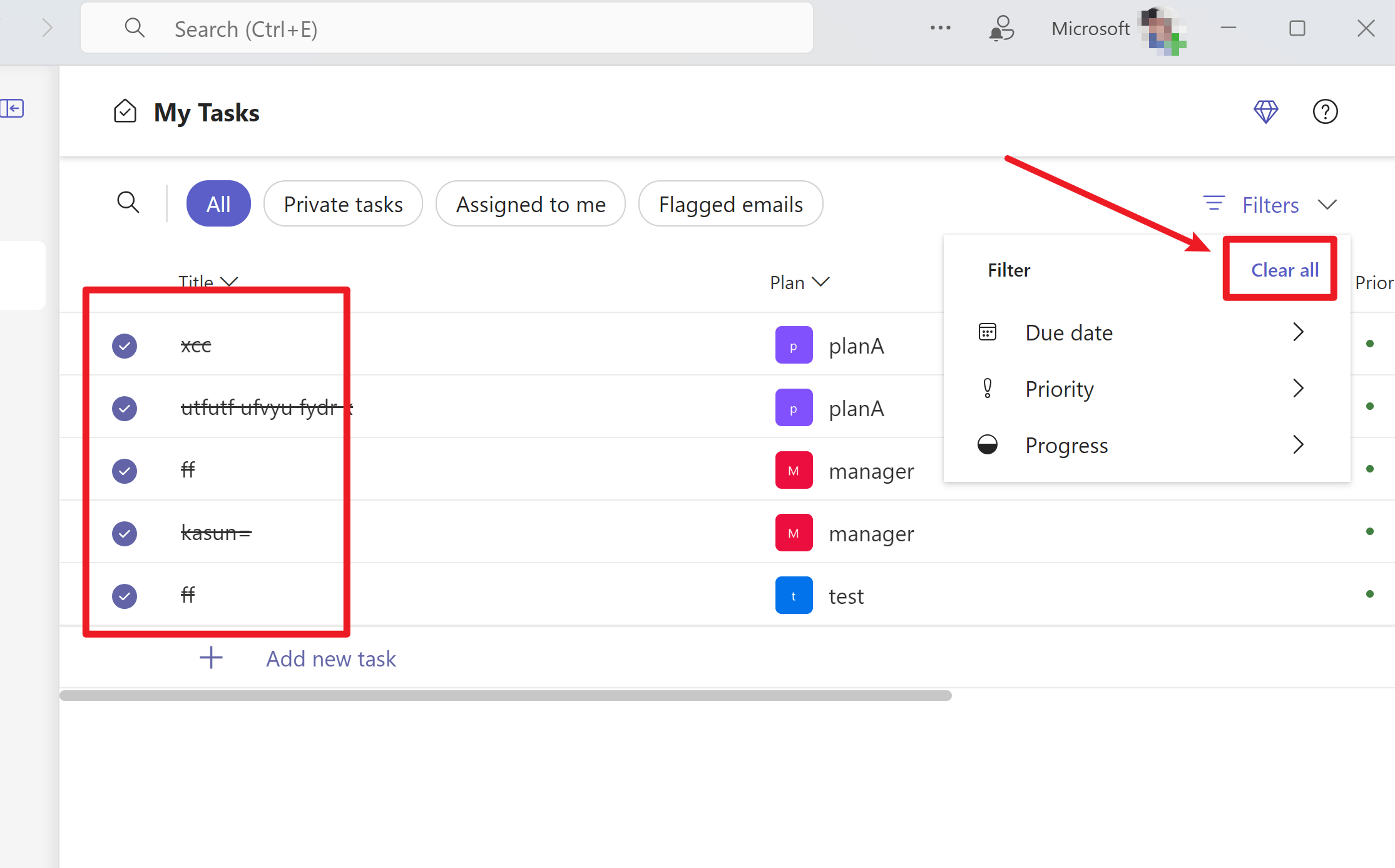
Task: Uncheck the ff task in test plan
Action: [125, 596]
